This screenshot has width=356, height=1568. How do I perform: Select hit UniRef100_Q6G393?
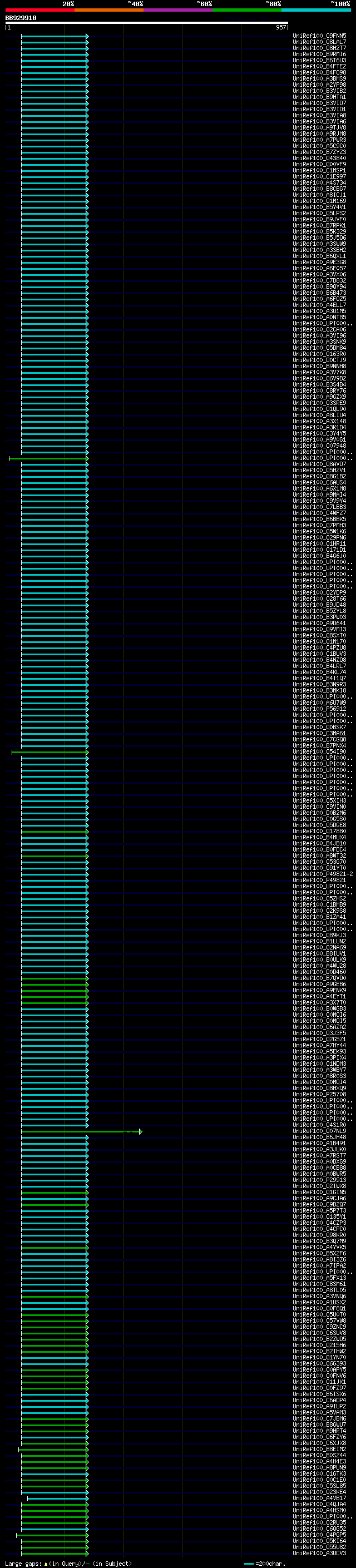(319, 1363)
